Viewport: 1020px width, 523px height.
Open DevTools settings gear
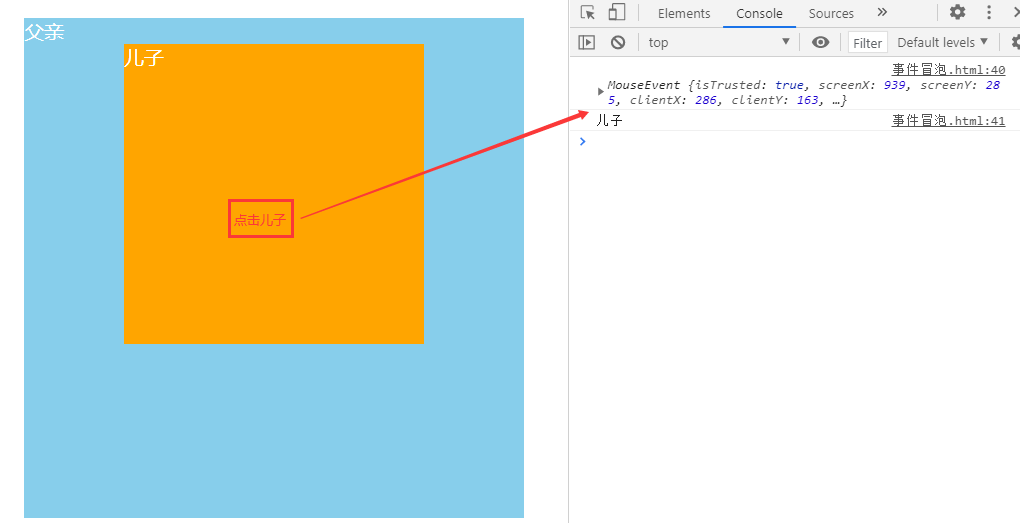click(957, 13)
